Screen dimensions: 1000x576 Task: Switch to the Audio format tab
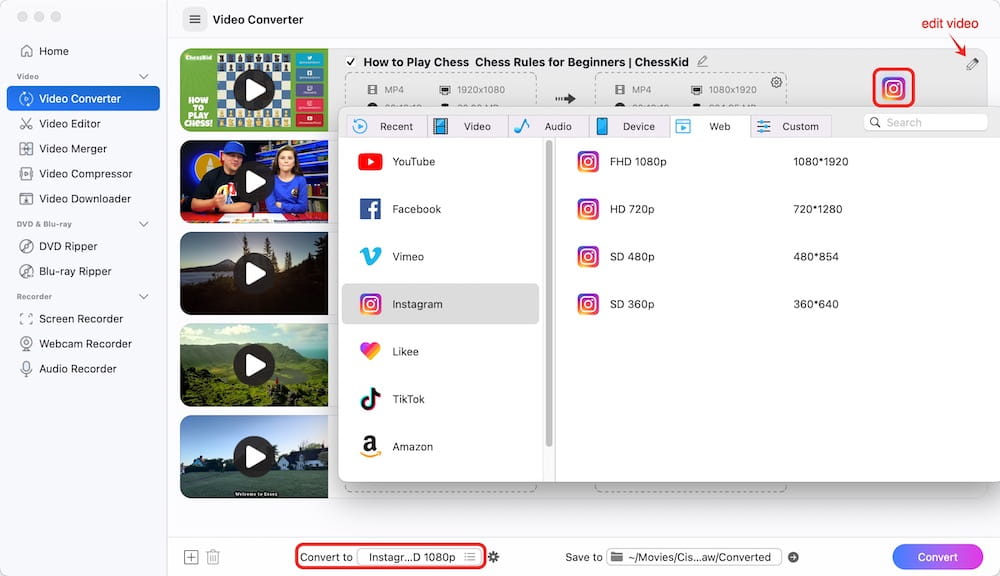548,126
